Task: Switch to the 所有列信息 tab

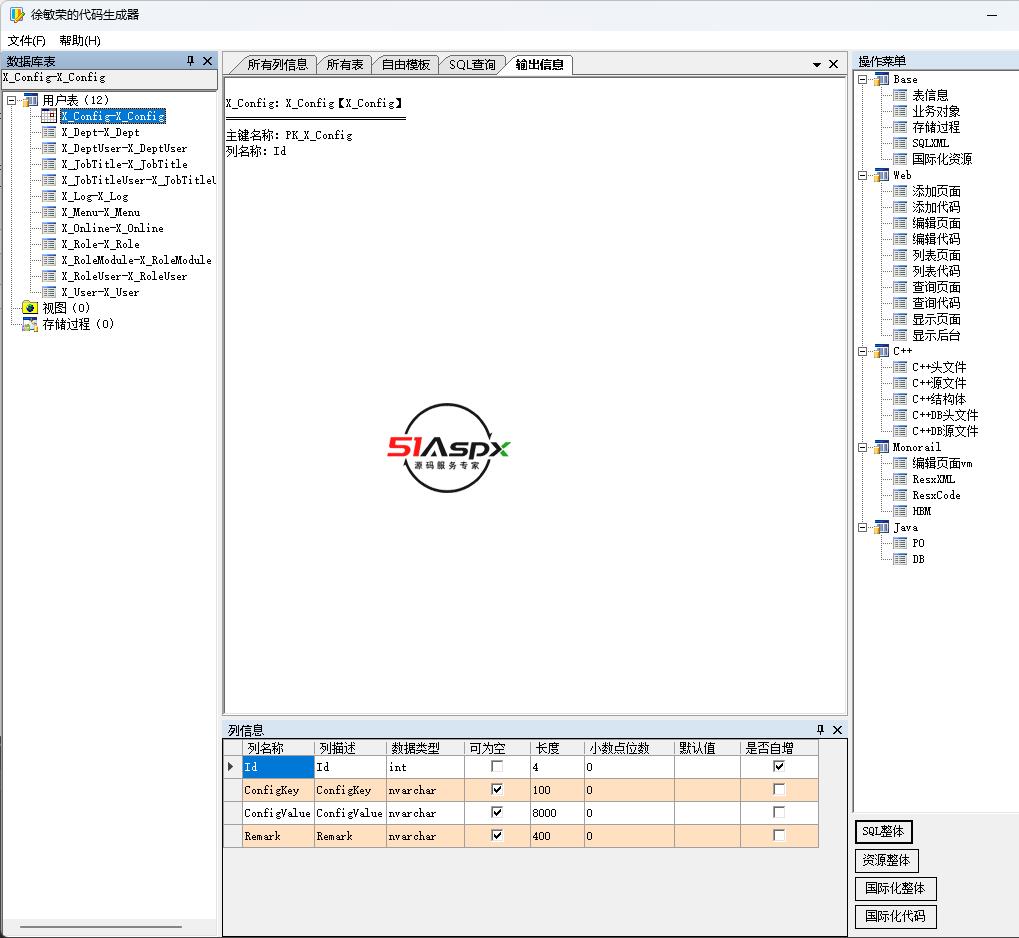Action: pos(277,64)
